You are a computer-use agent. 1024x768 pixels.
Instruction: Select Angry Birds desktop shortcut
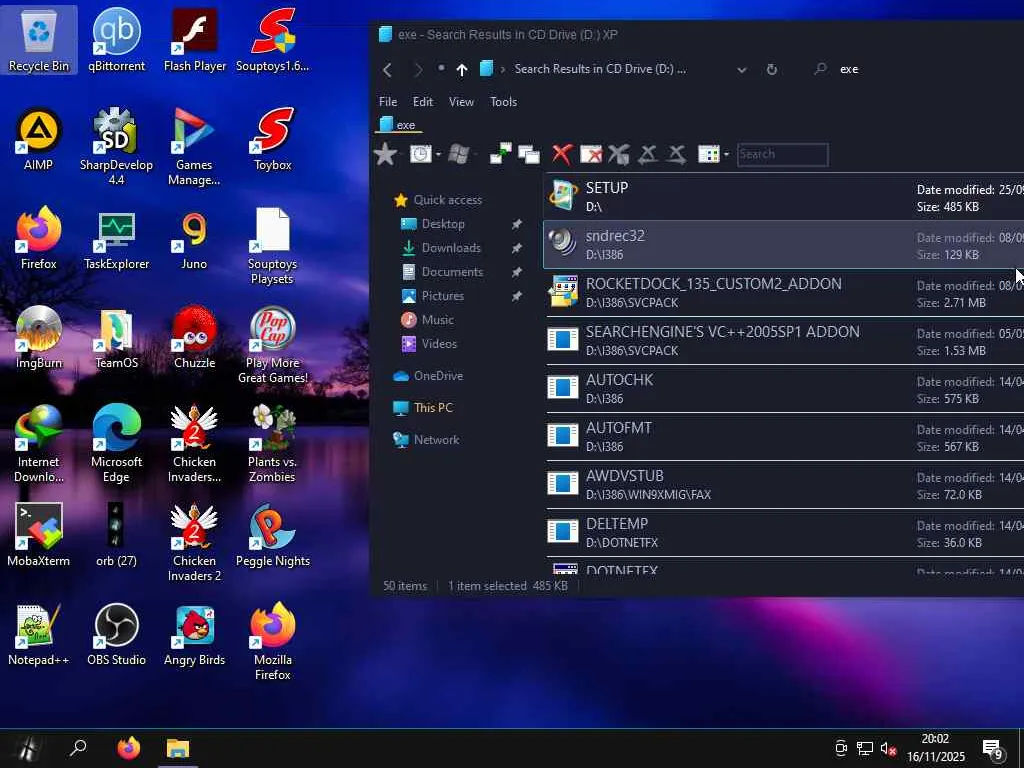click(x=195, y=635)
